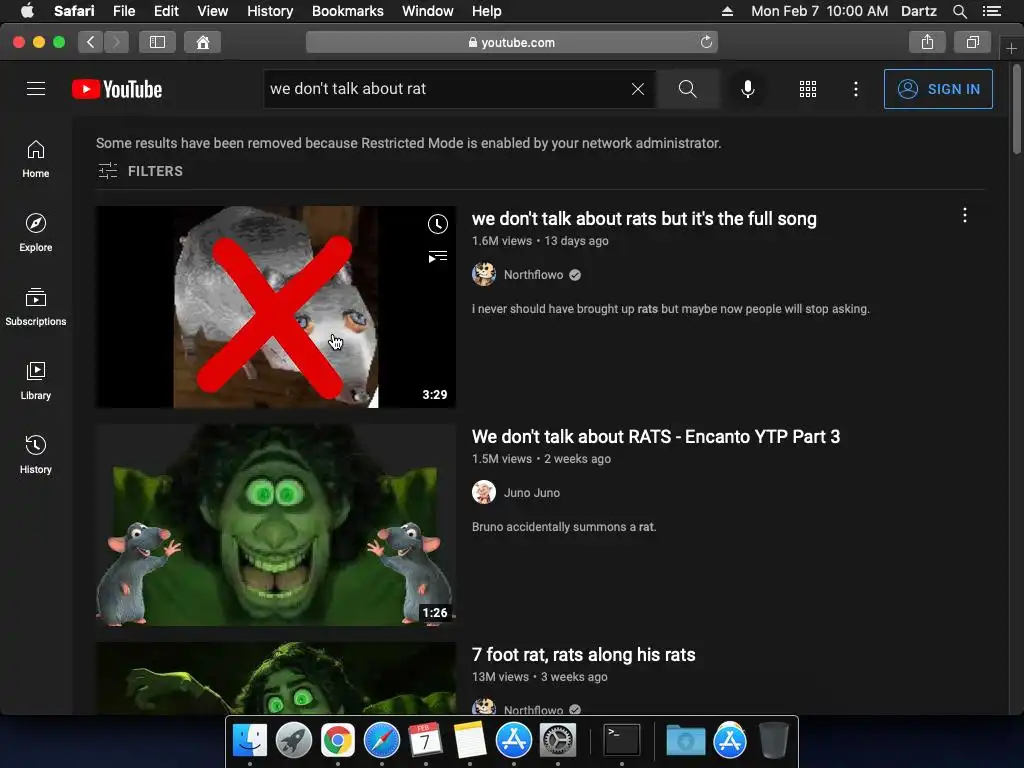Click the Mon Feb 7 10:00 AM clock
The image size is (1024, 768).
(x=819, y=11)
